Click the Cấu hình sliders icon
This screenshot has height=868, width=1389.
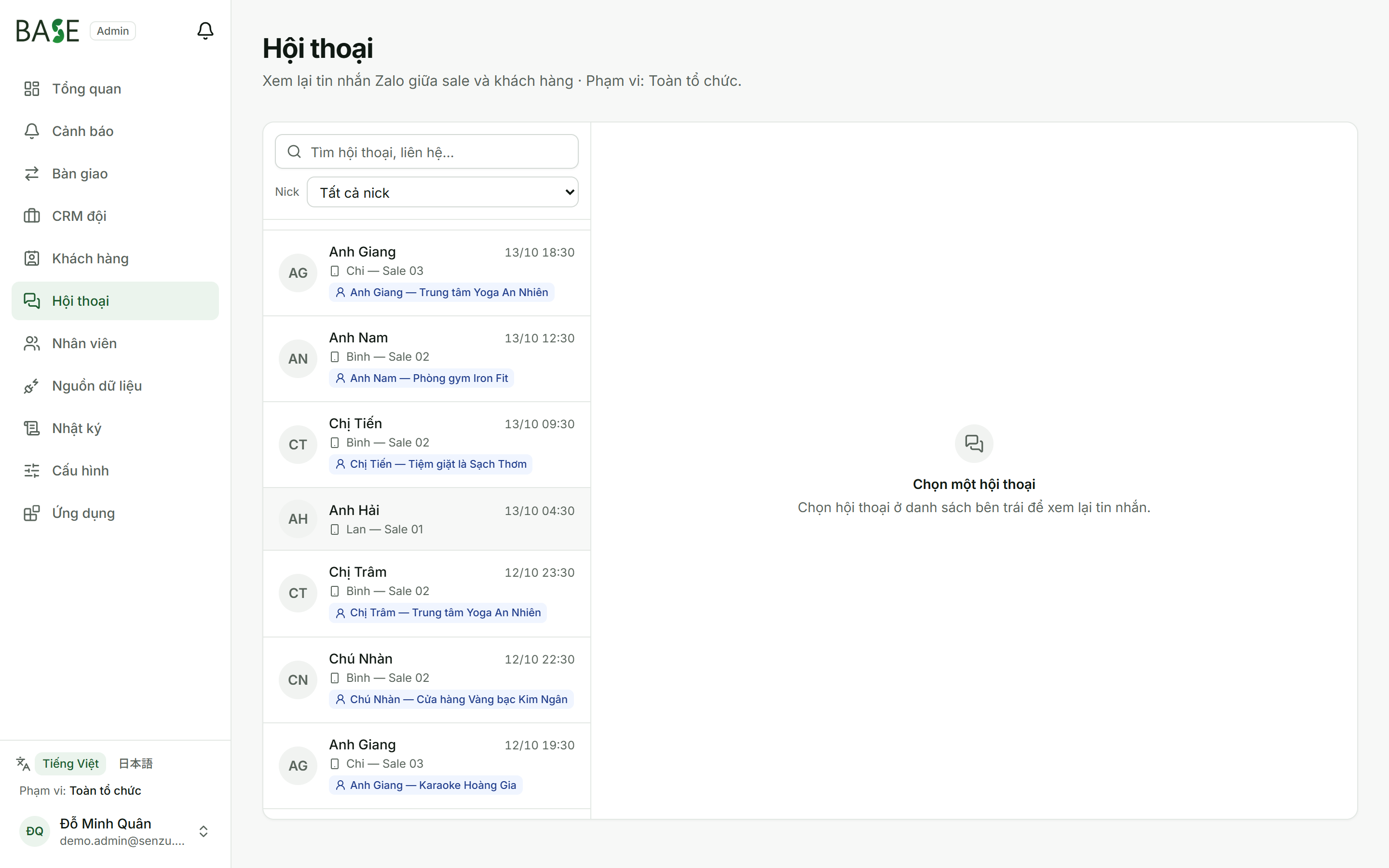point(31,471)
